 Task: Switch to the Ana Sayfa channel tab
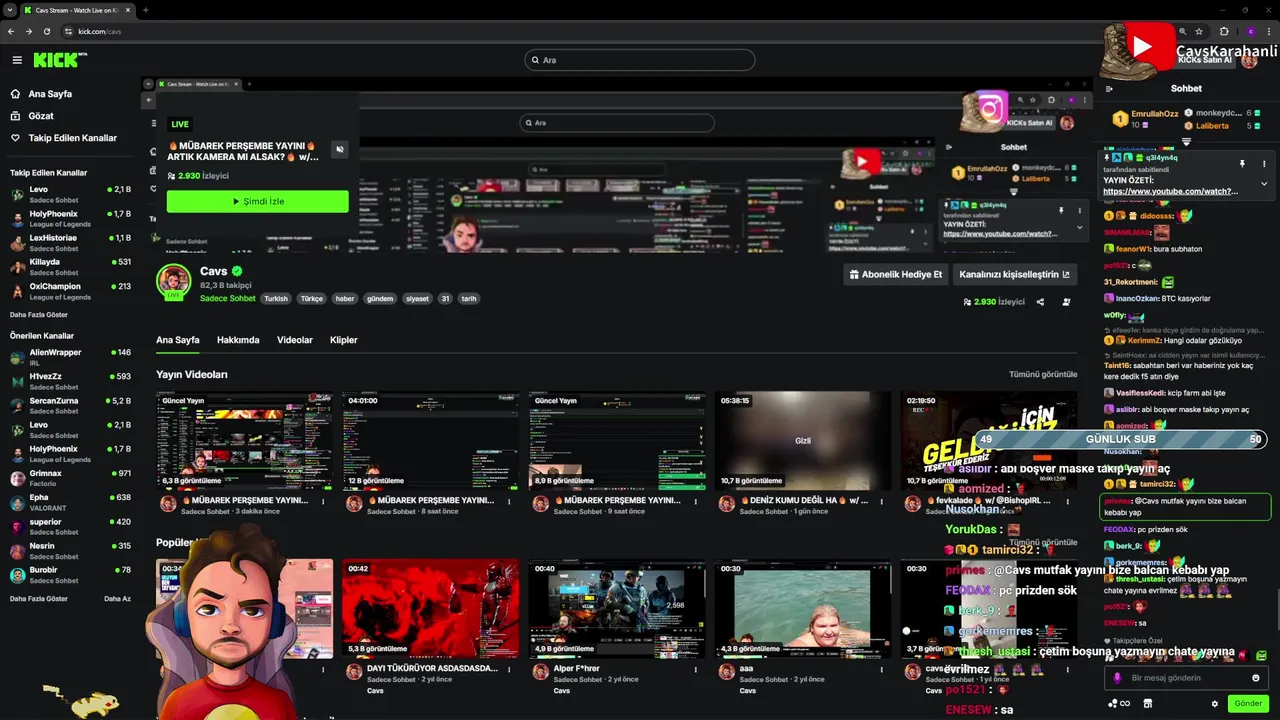pos(178,340)
